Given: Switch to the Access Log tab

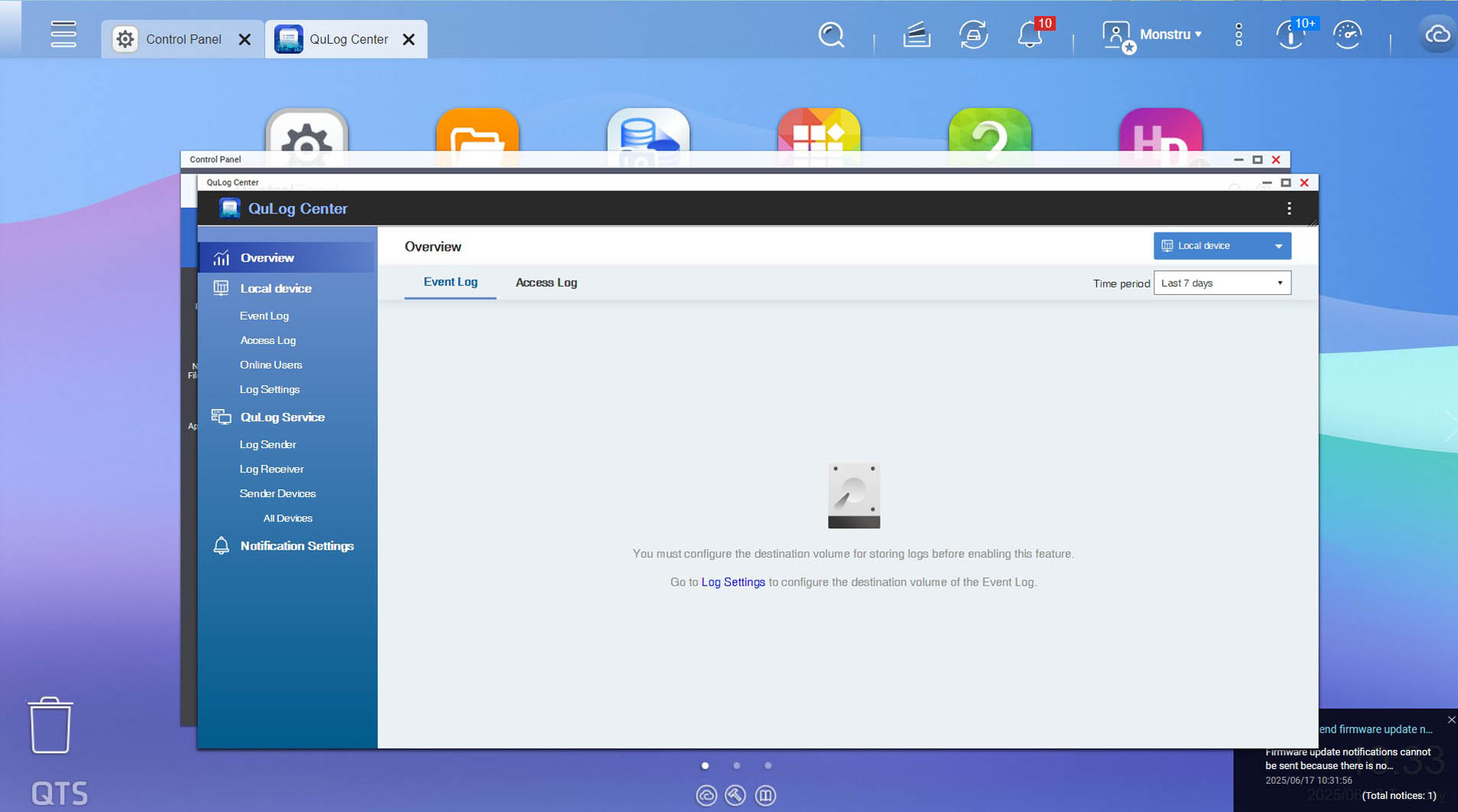Looking at the screenshot, I should pos(546,282).
